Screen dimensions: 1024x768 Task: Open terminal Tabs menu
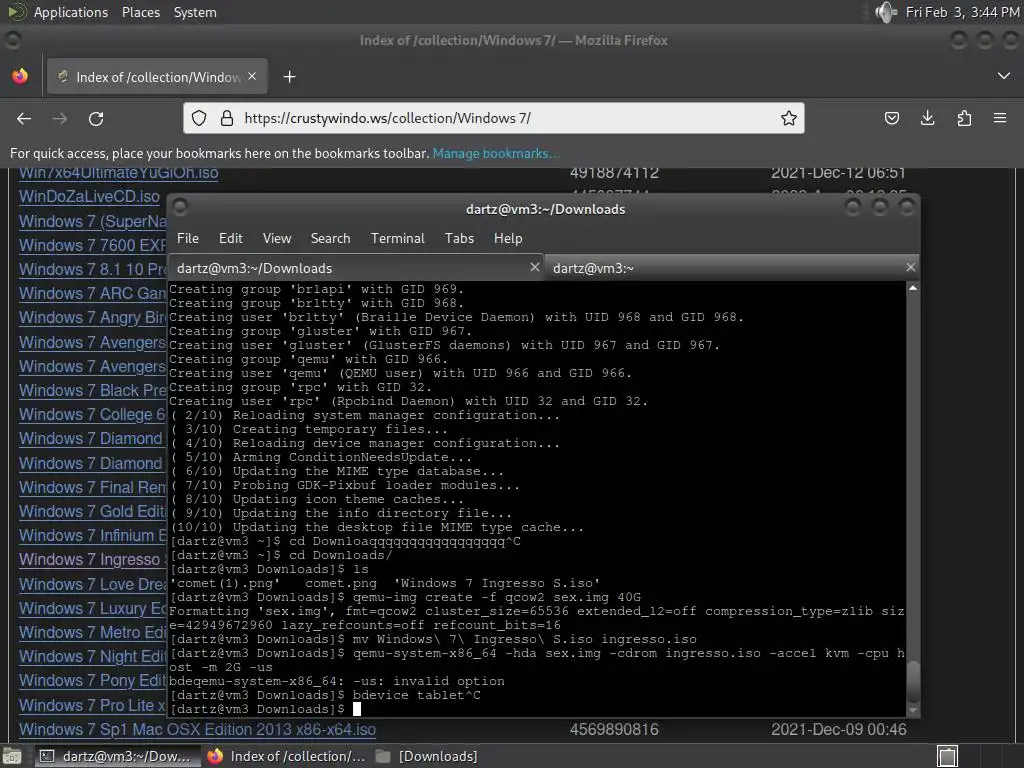point(459,238)
